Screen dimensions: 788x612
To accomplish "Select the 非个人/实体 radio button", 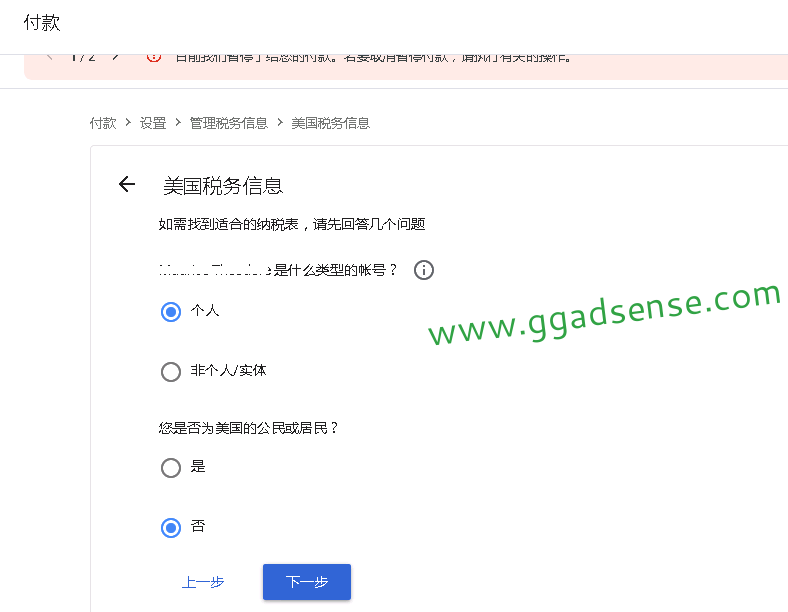I will pyautogui.click(x=171, y=372).
